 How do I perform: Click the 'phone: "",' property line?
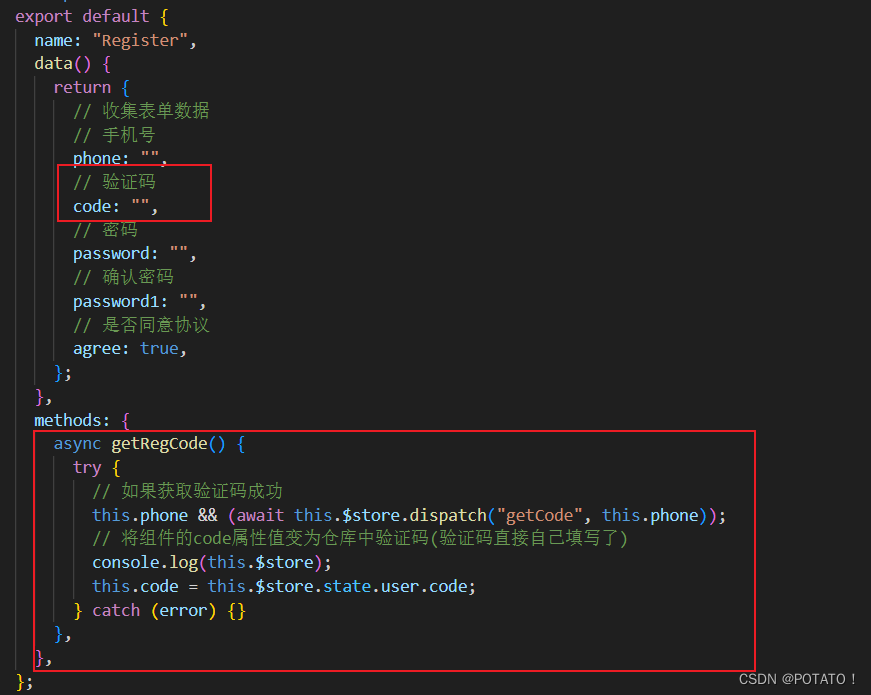coord(120,158)
